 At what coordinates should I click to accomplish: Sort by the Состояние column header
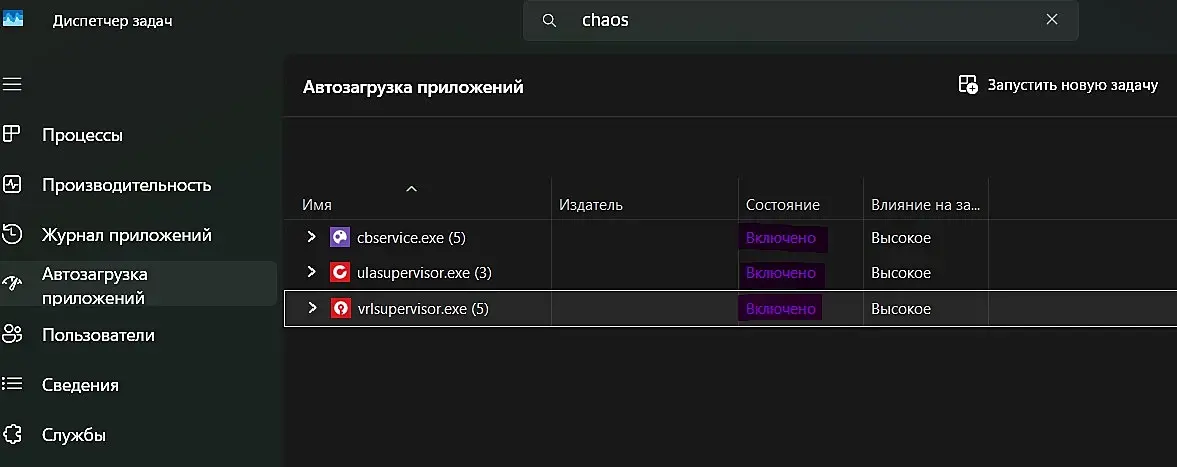pos(783,205)
